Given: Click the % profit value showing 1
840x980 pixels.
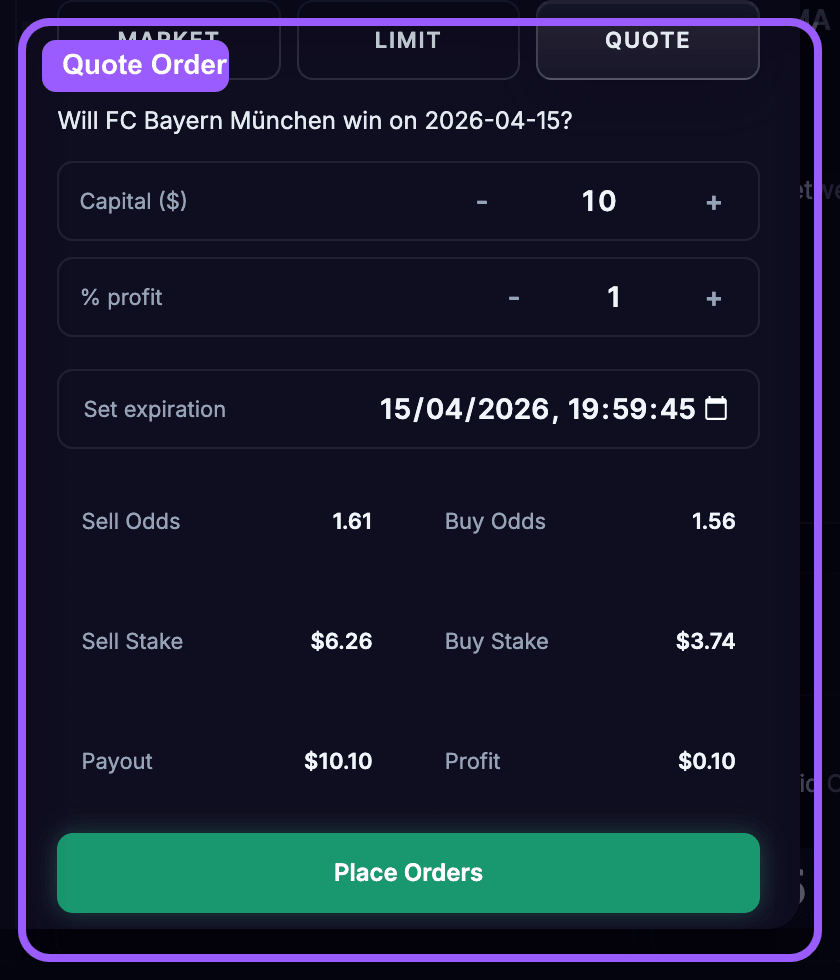Looking at the screenshot, I should [x=613, y=297].
